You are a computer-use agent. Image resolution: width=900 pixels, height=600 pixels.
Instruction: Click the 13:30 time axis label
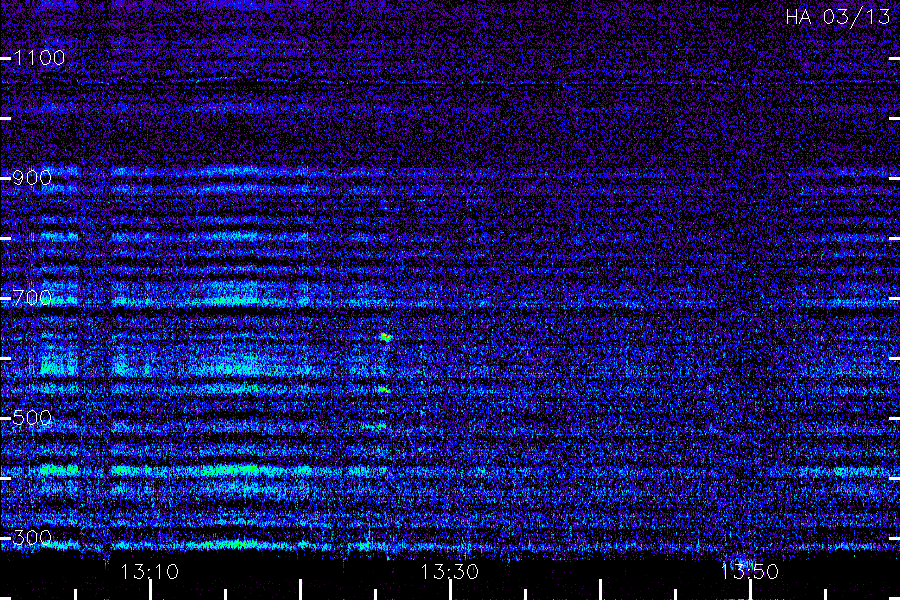pos(449,572)
